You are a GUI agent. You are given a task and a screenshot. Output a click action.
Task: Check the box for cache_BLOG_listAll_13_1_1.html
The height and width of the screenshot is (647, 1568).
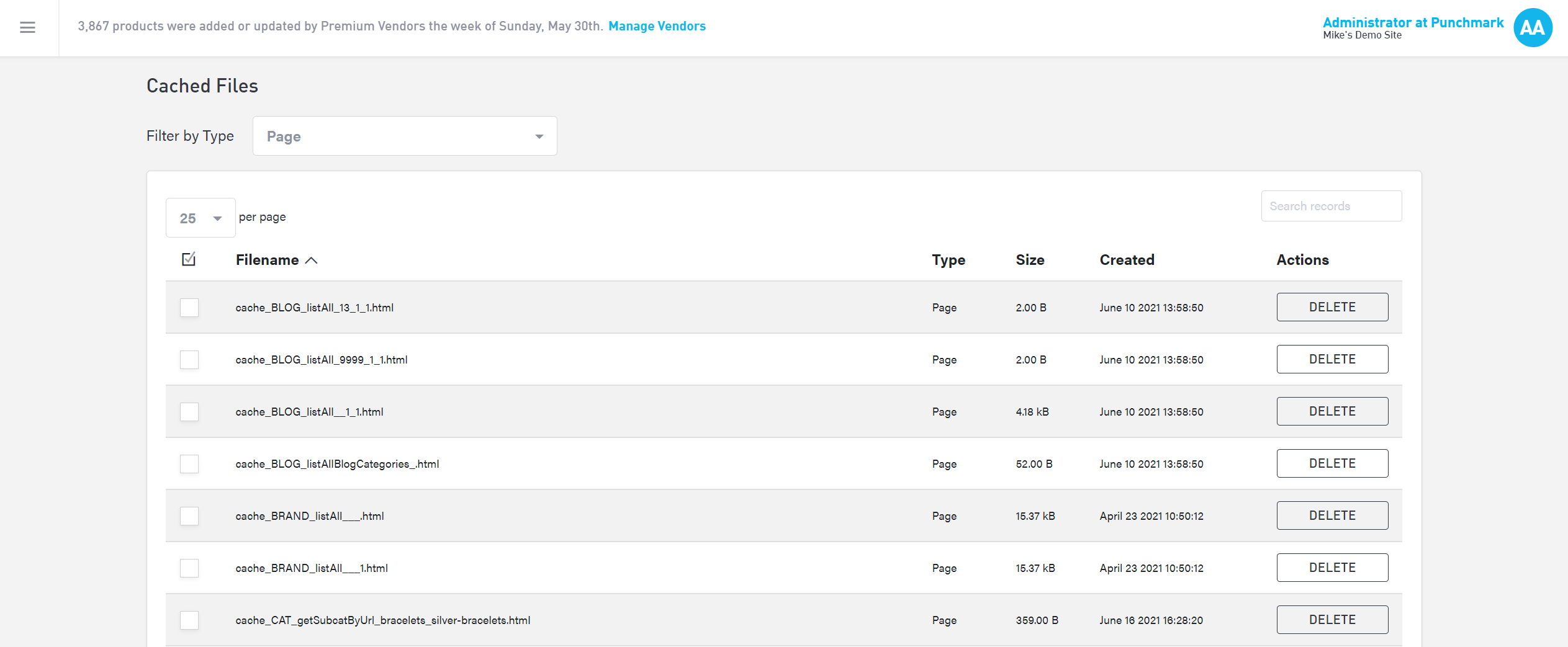[189, 308]
